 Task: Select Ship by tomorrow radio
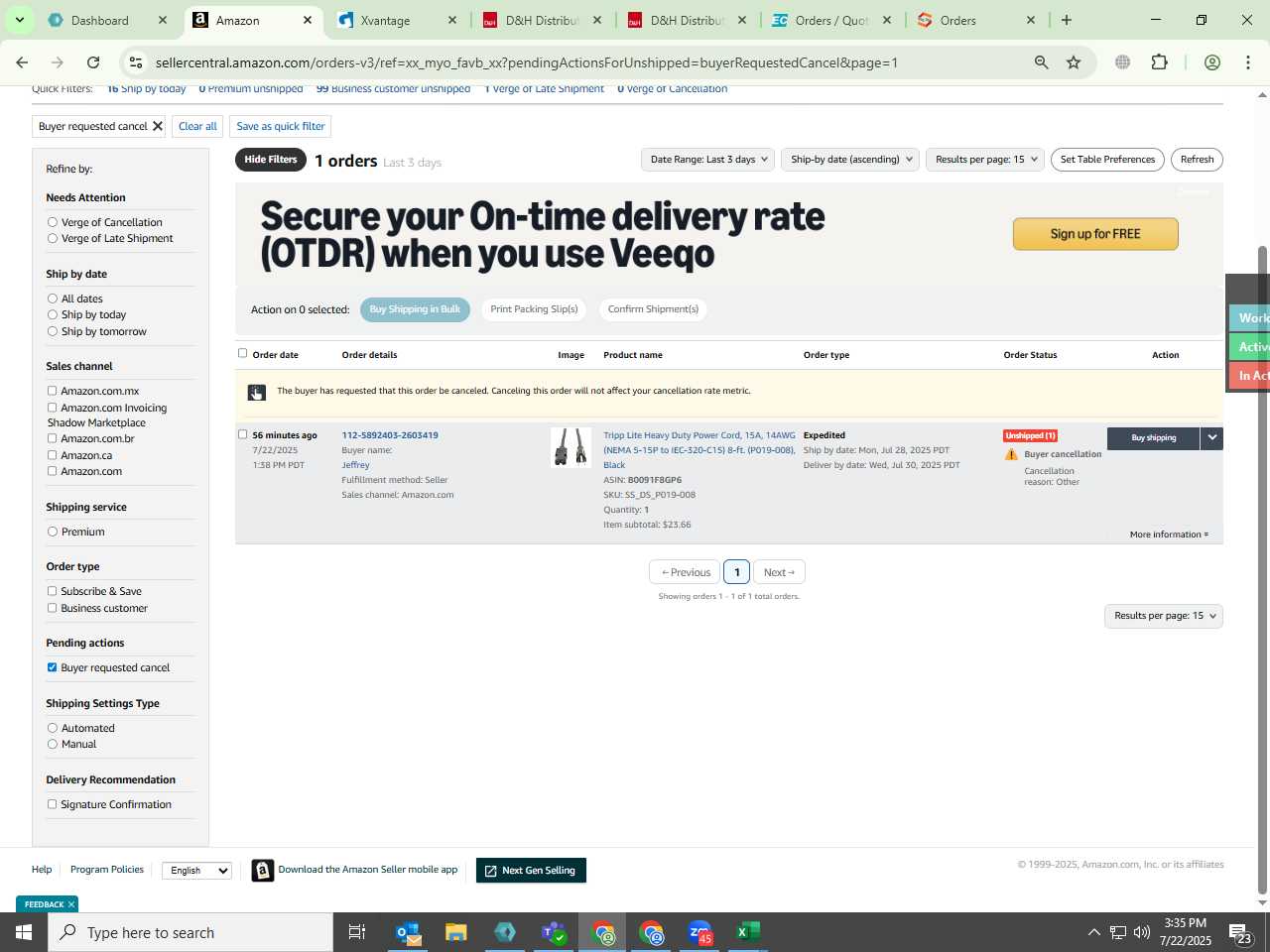(53, 331)
